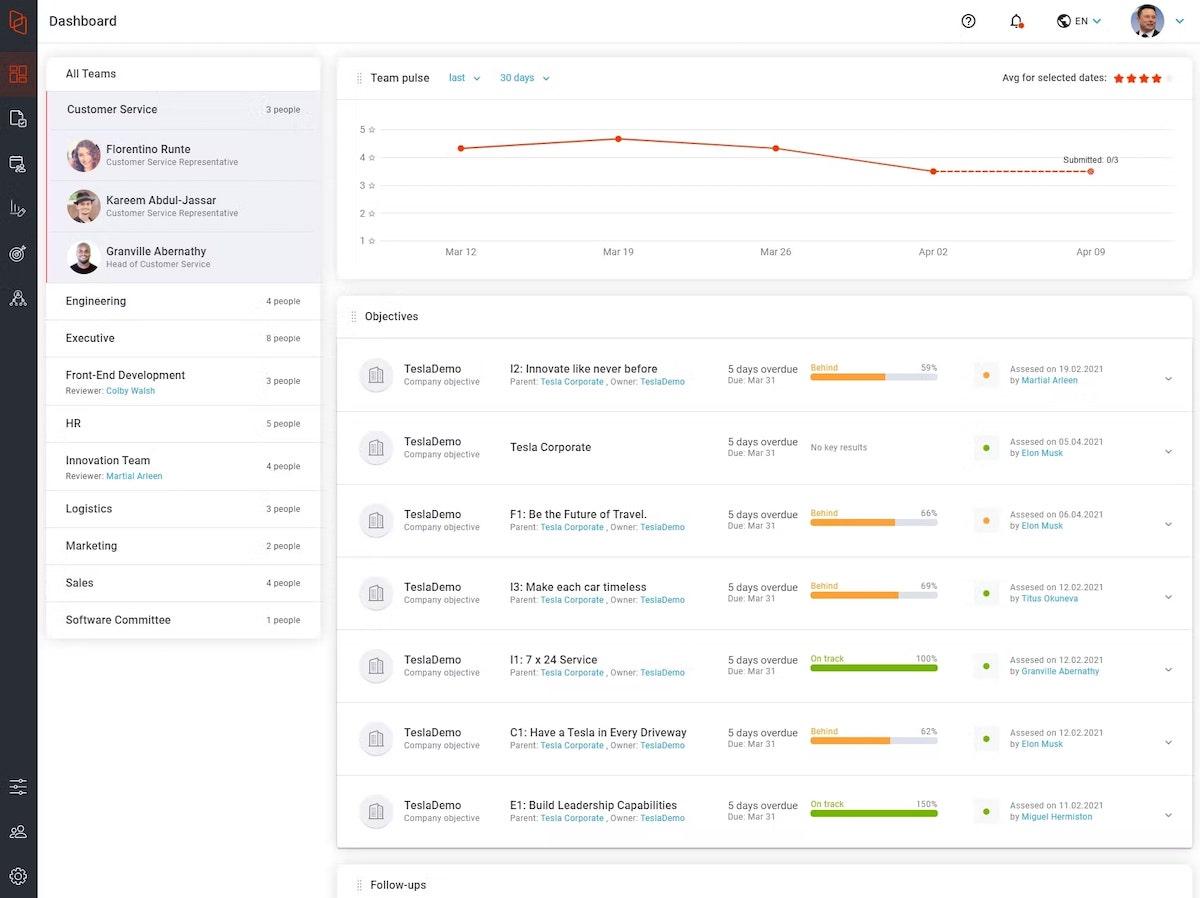Click the target goals icon in sidebar

coord(18,253)
